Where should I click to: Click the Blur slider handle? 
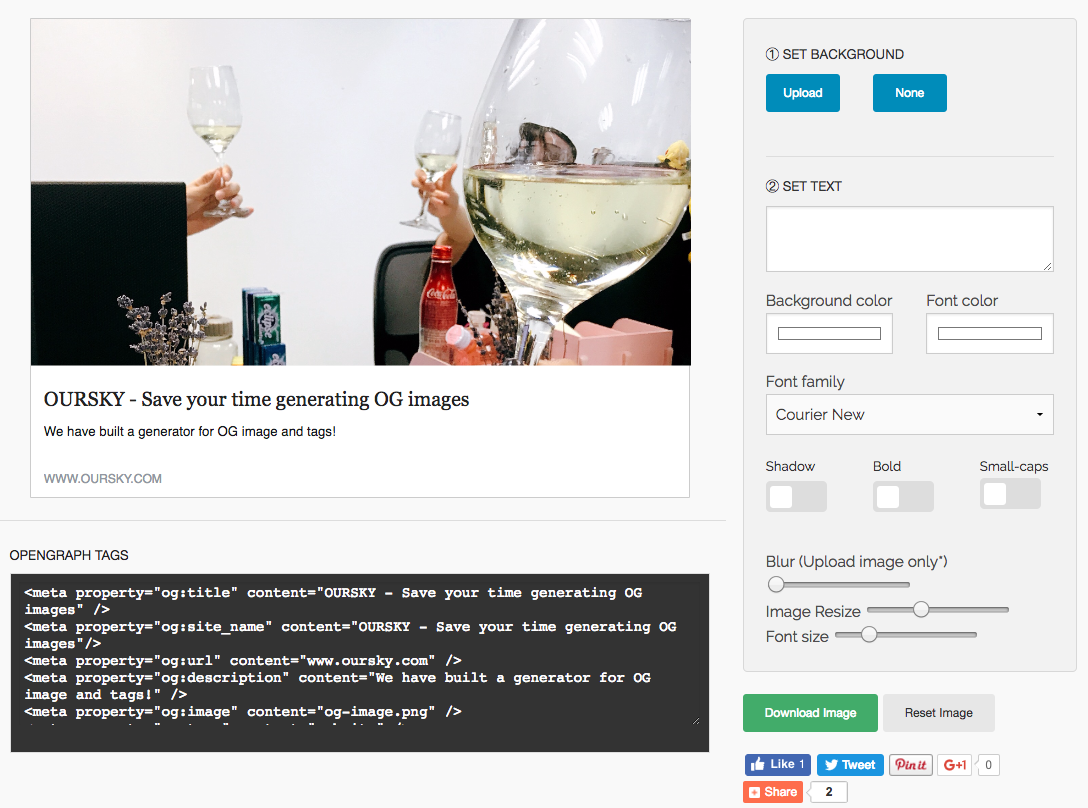(776, 584)
